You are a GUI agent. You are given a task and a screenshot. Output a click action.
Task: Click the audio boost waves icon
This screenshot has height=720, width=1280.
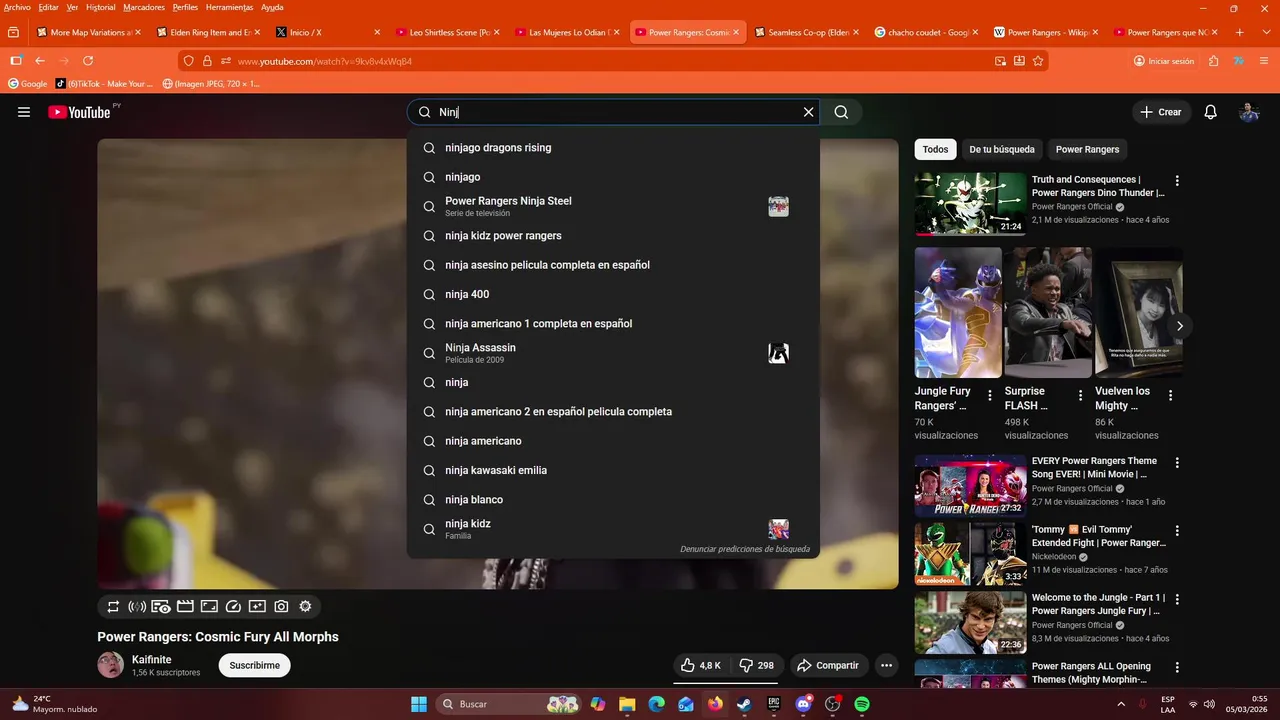tap(137, 606)
